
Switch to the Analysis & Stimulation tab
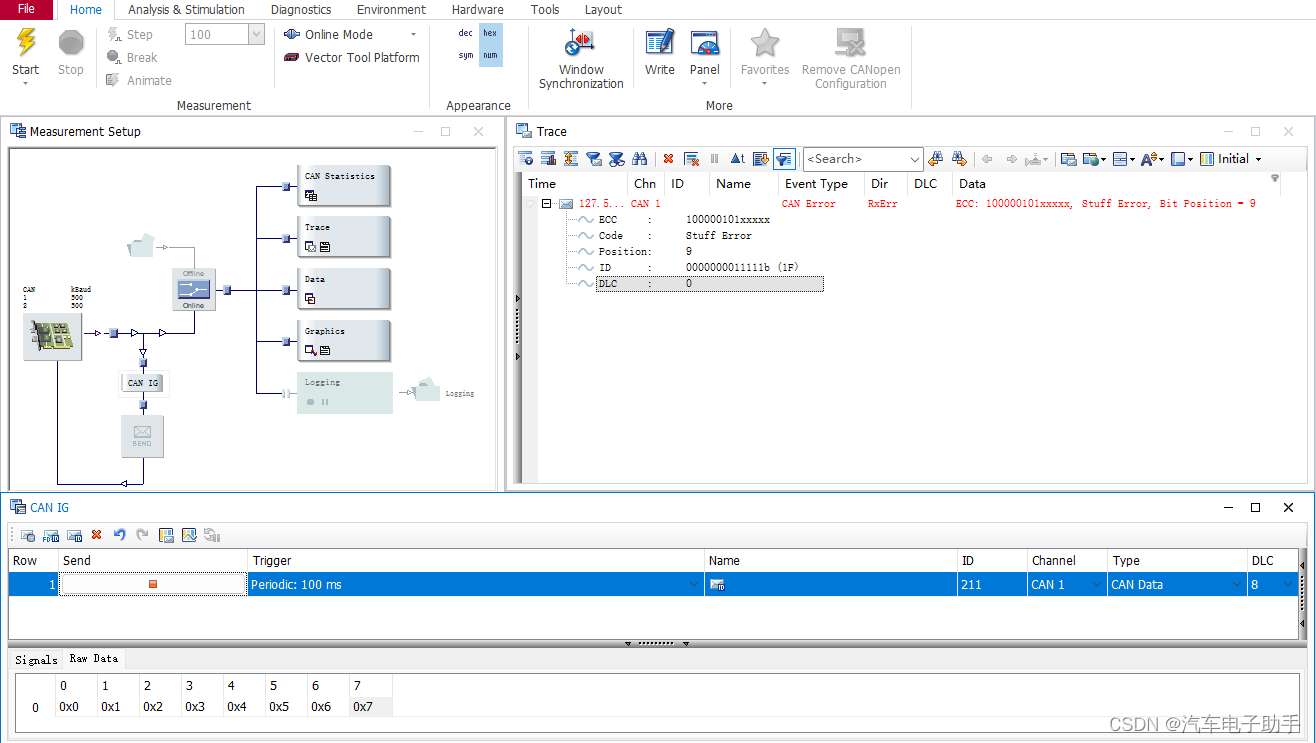tap(186, 10)
